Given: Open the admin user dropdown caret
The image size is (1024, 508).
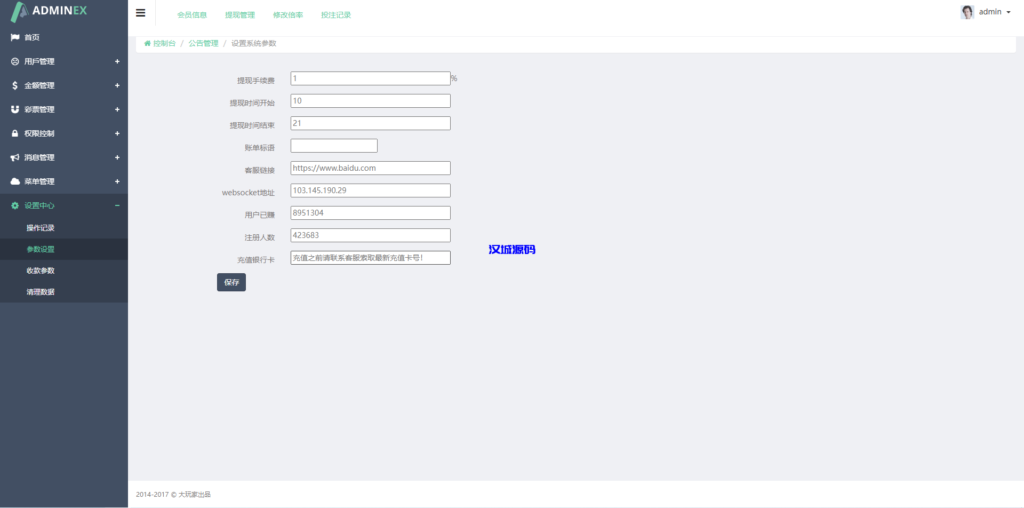Looking at the screenshot, I should pyautogui.click(x=1008, y=13).
